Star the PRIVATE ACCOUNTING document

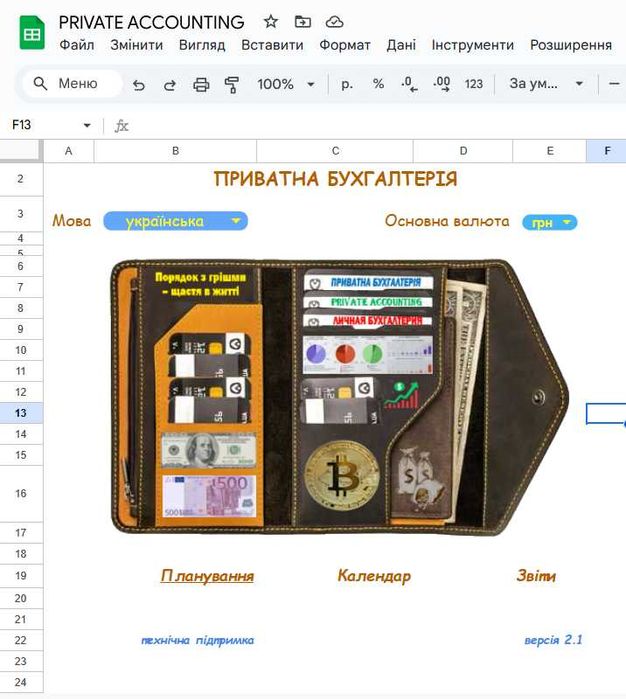(x=271, y=21)
